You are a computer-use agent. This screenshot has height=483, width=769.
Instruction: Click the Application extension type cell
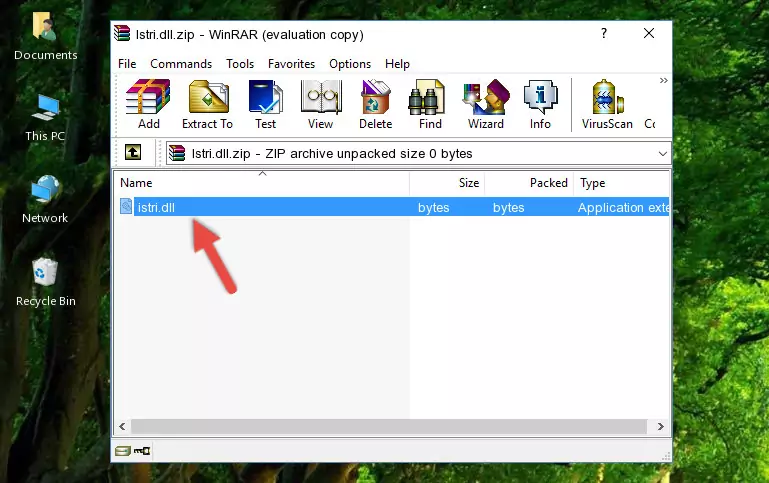click(x=623, y=207)
